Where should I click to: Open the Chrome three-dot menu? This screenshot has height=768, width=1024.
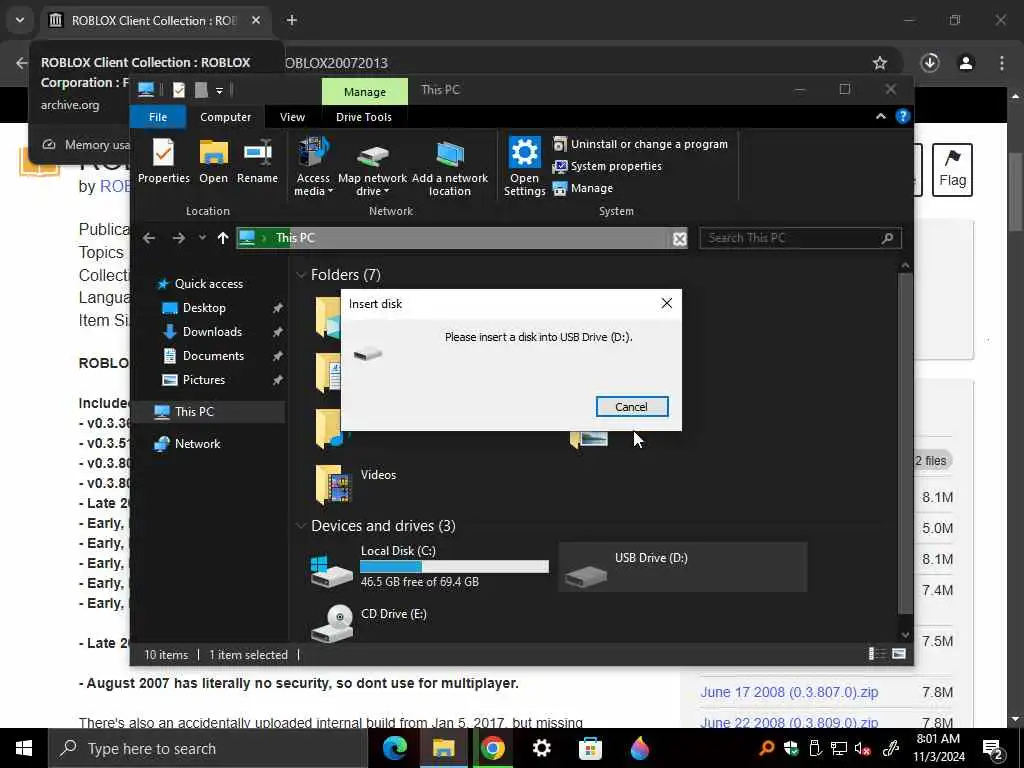coord(1001,63)
